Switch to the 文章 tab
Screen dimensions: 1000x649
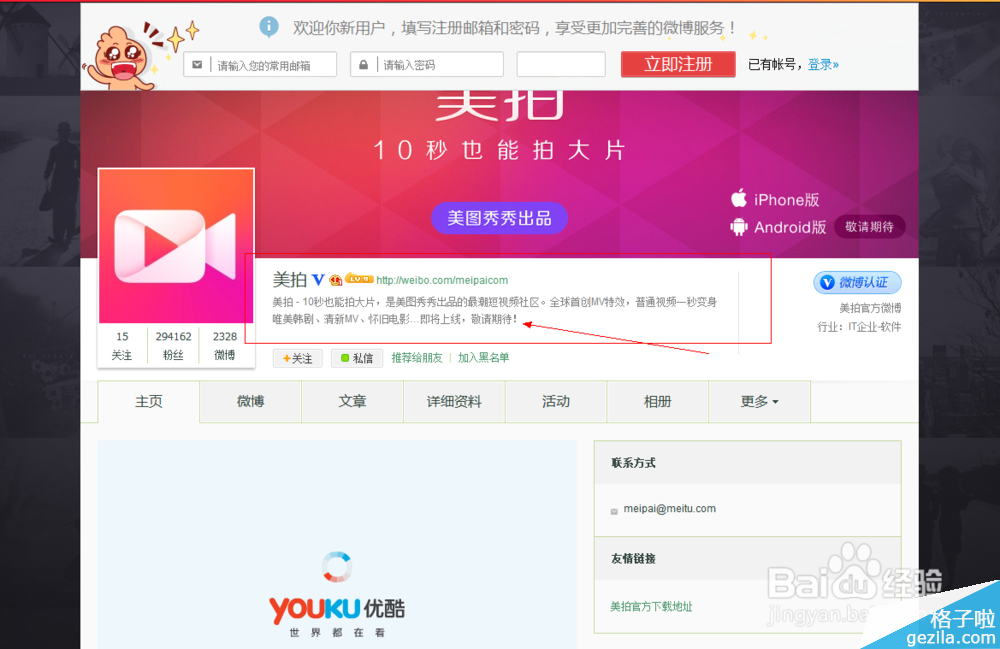pyautogui.click(x=352, y=402)
